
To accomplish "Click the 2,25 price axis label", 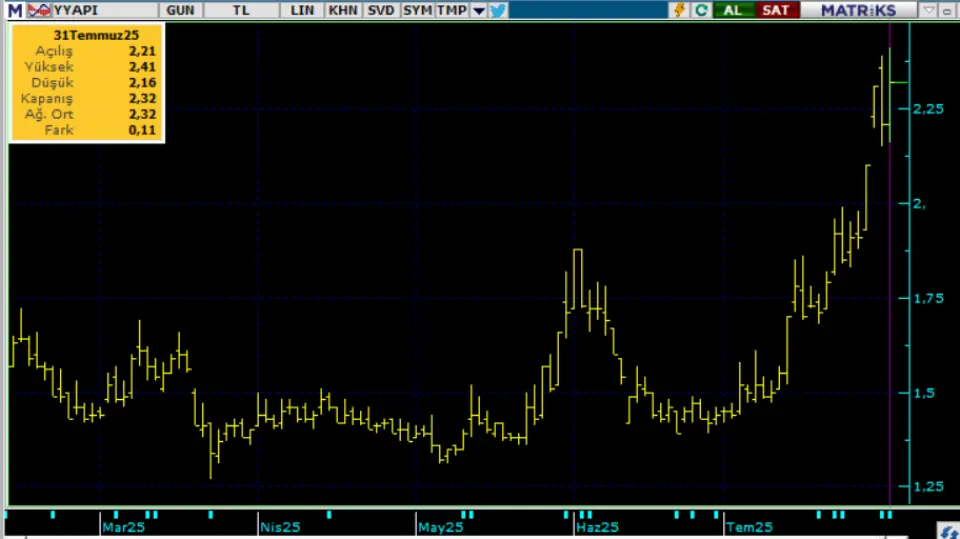I will (x=928, y=109).
